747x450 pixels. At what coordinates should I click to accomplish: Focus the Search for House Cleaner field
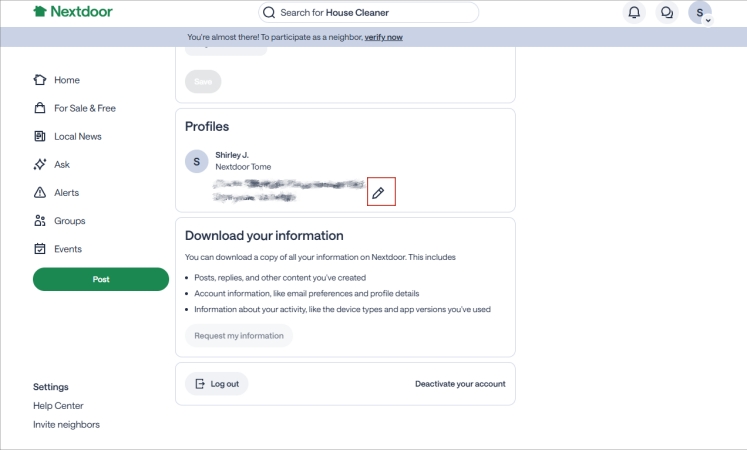(369, 12)
